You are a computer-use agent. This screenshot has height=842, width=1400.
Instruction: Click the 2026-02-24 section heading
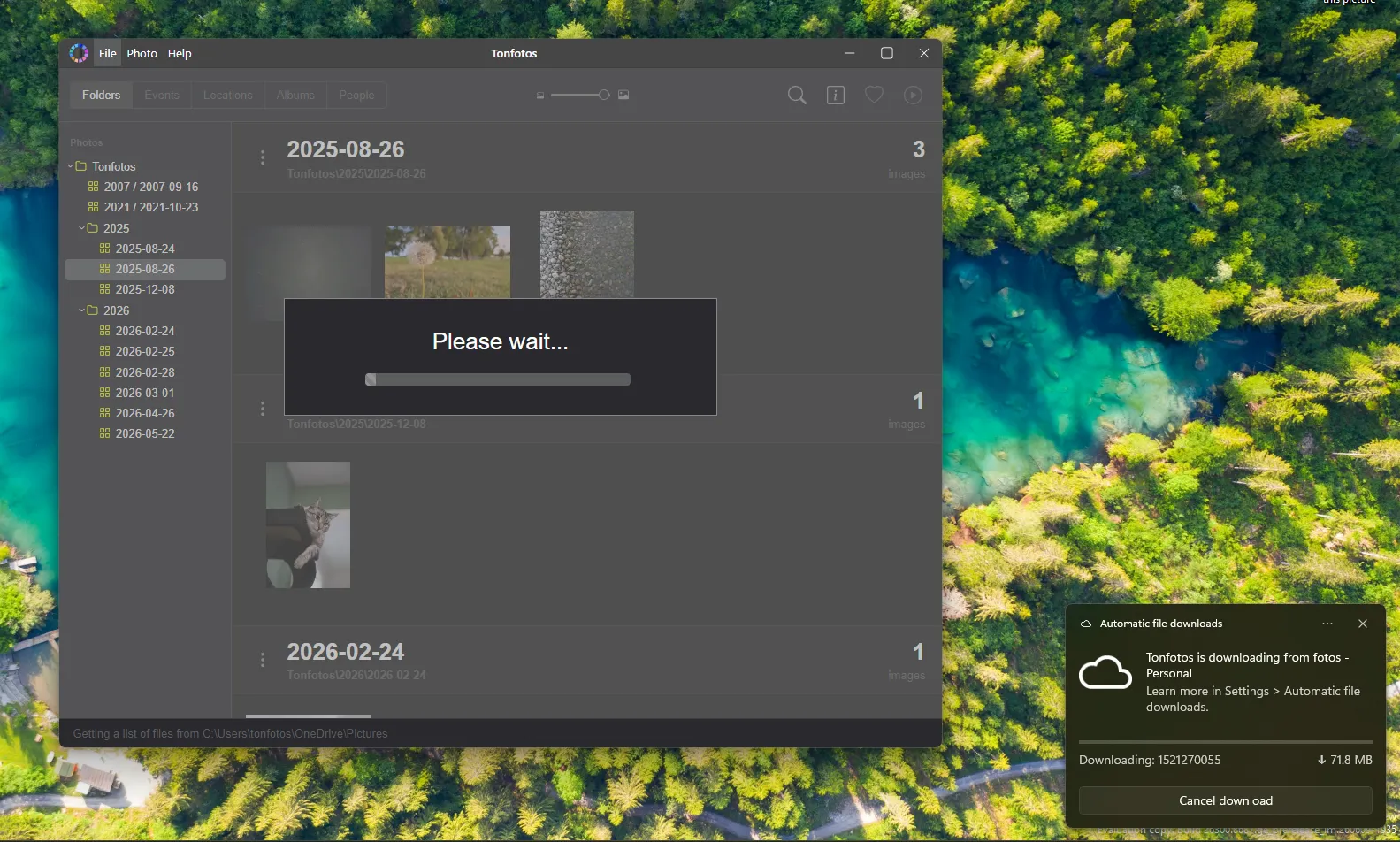coord(346,652)
